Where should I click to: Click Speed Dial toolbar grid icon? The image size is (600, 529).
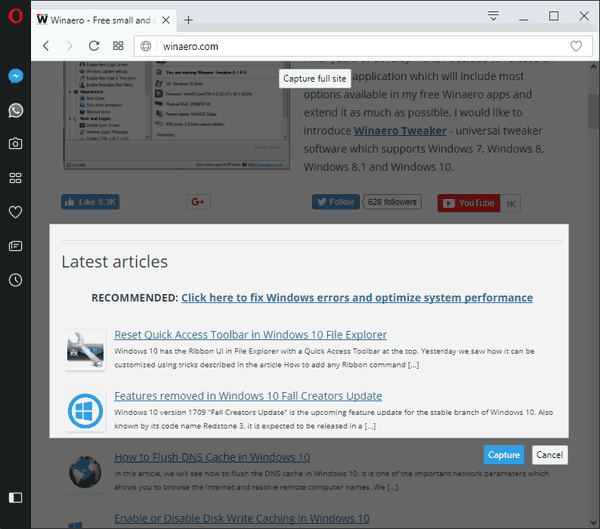[118, 46]
